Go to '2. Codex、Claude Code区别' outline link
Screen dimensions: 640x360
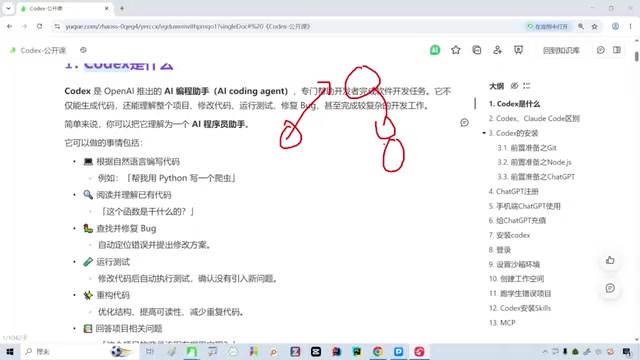click(x=534, y=118)
